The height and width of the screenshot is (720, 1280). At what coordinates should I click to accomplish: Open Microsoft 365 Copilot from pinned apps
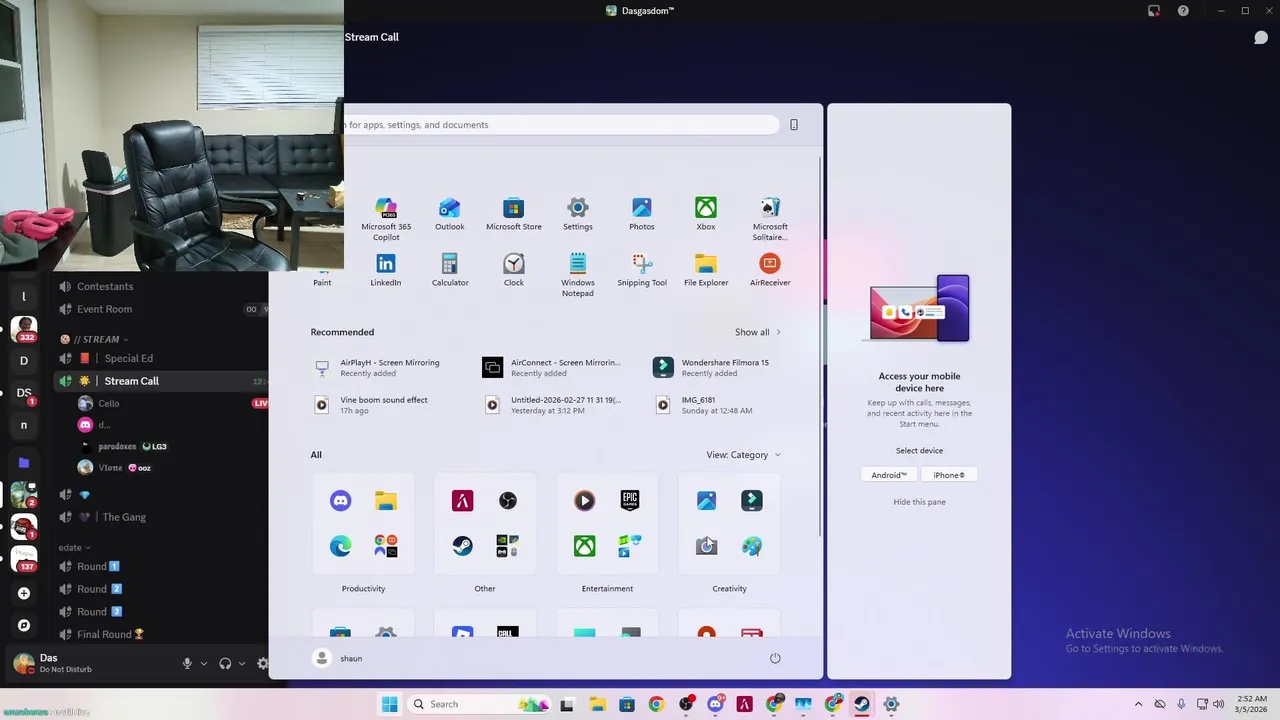[x=386, y=218]
